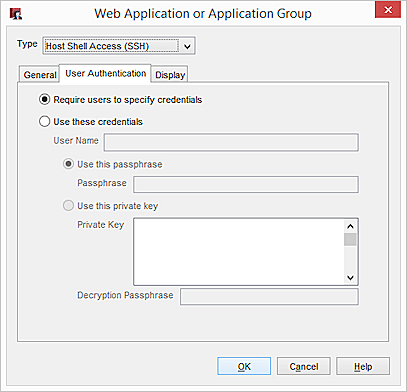407x392 pixels.
Task: Click the Type label
Action: coord(27,44)
